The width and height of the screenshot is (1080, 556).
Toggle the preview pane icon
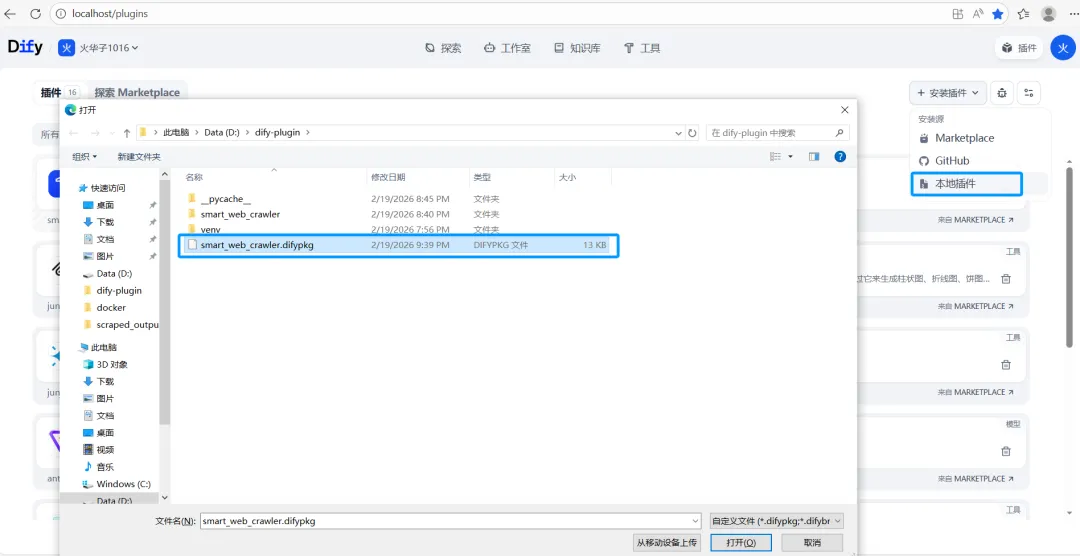point(814,157)
